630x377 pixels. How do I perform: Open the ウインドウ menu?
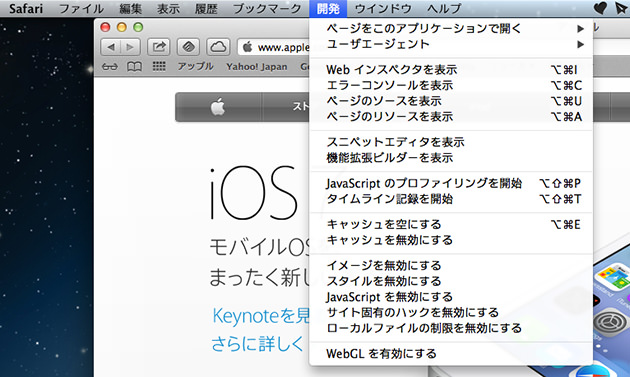(x=383, y=8)
